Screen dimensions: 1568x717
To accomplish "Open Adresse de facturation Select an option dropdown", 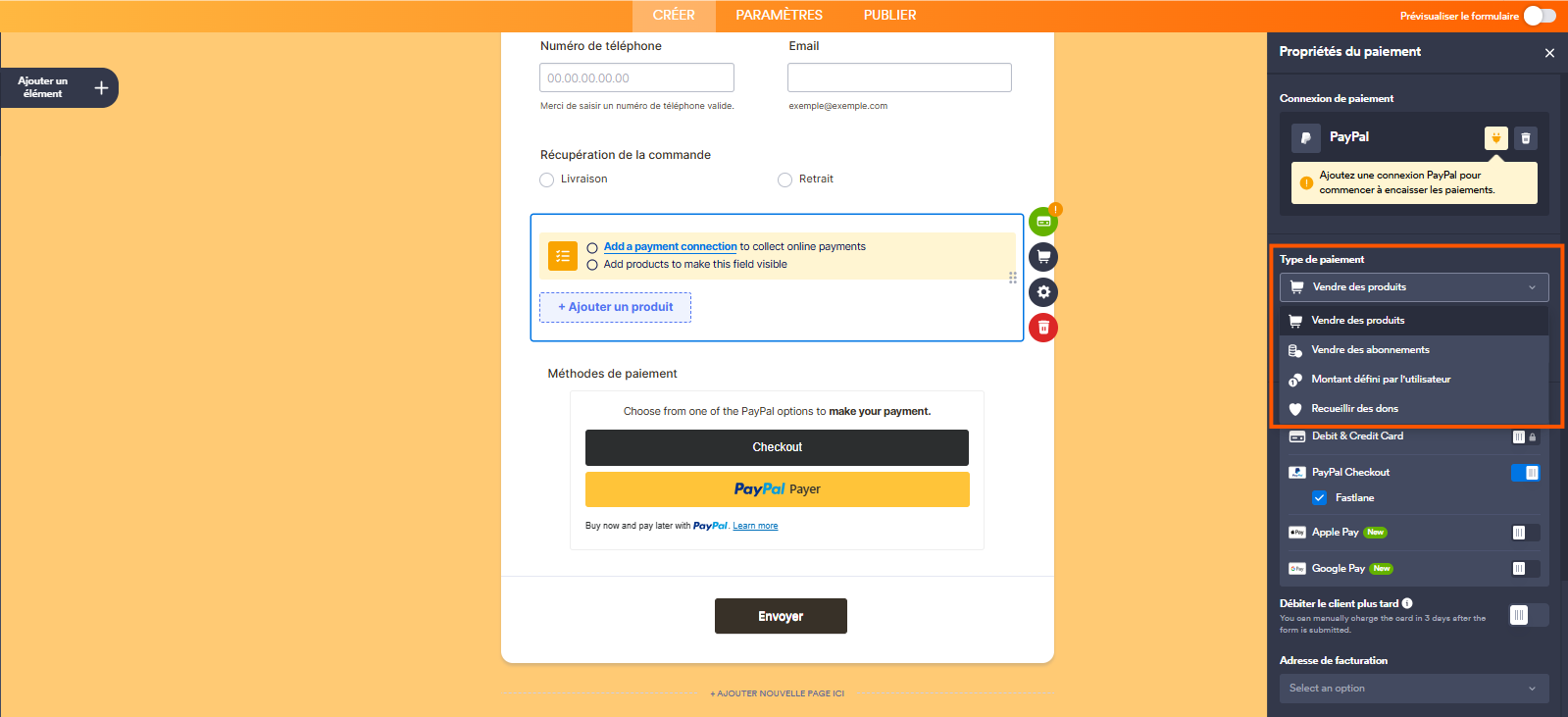I will point(1414,689).
